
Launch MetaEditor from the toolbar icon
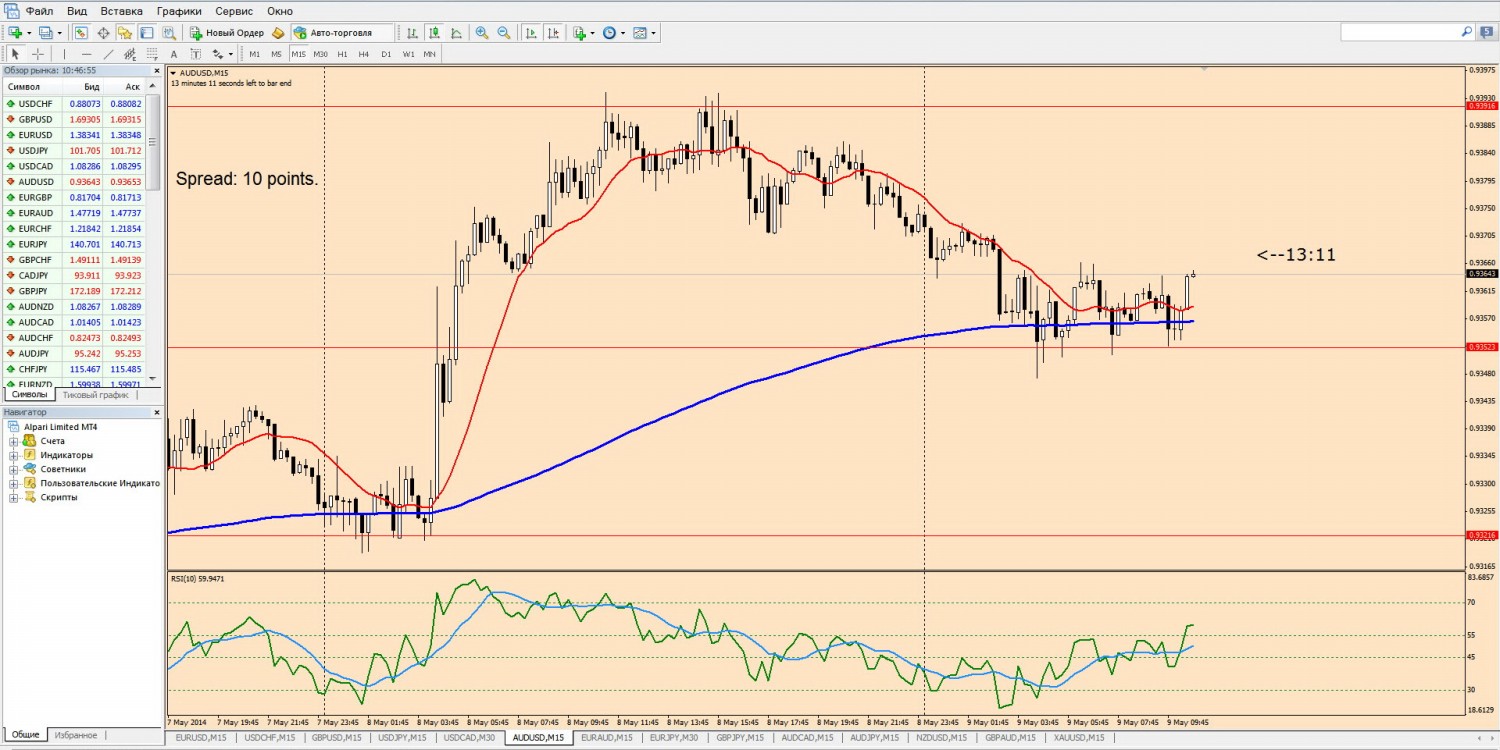pos(278,33)
